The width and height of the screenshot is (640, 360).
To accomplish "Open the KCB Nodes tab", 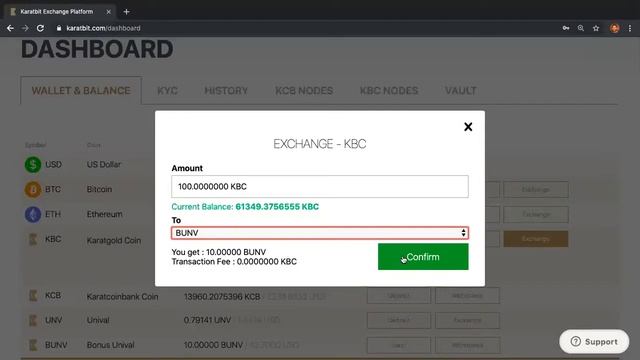I will pyautogui.click(x=304, y=91).
